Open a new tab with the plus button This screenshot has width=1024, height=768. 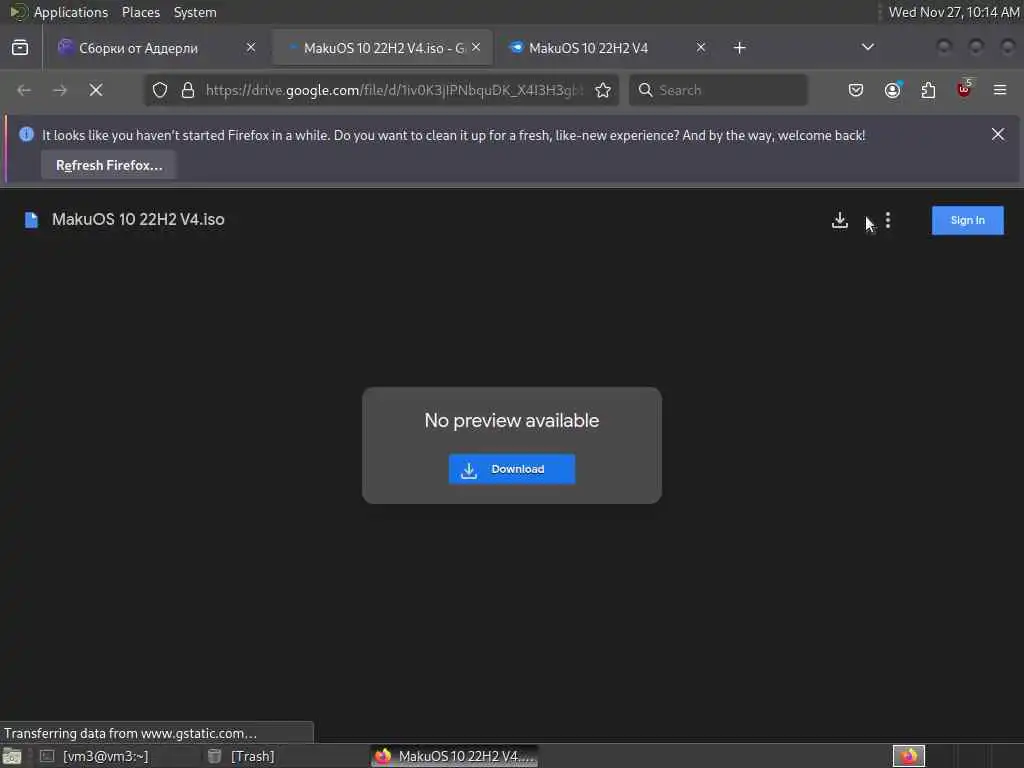[739, 48]
